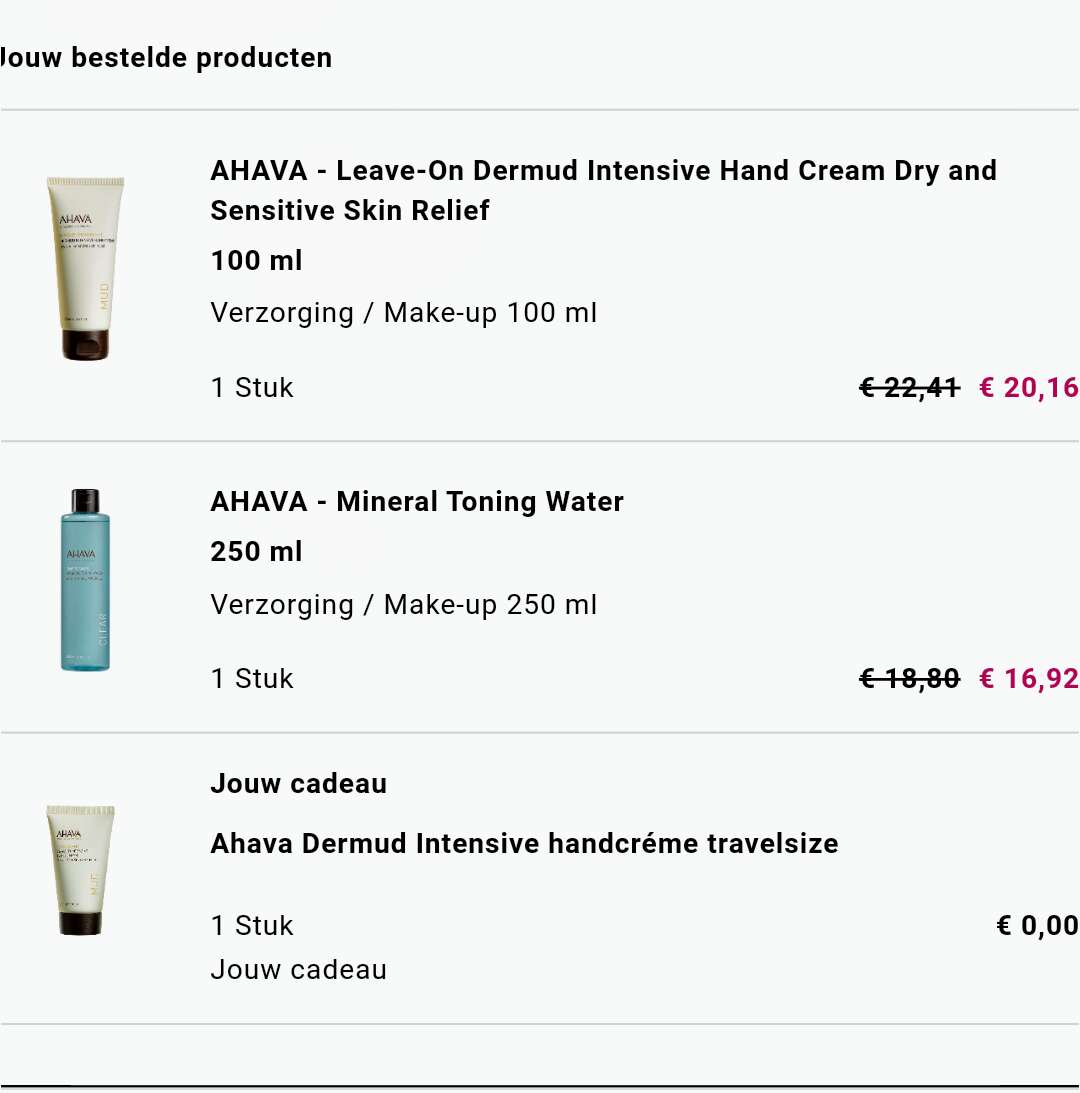The image size is (1080, 1093).
Task: Click Verzorging / Make-up 100 ml text
Action: [404, 313]
